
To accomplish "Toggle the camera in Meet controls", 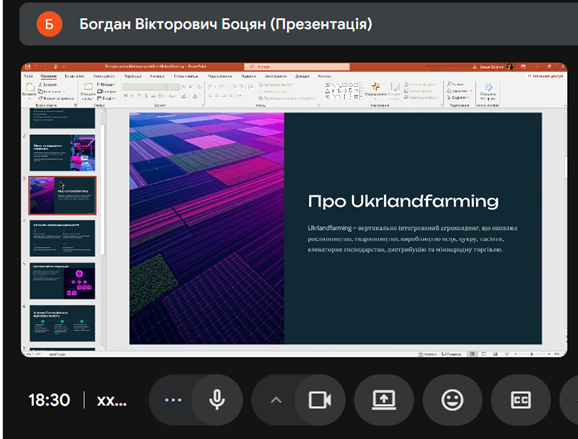I will [320, 400].
